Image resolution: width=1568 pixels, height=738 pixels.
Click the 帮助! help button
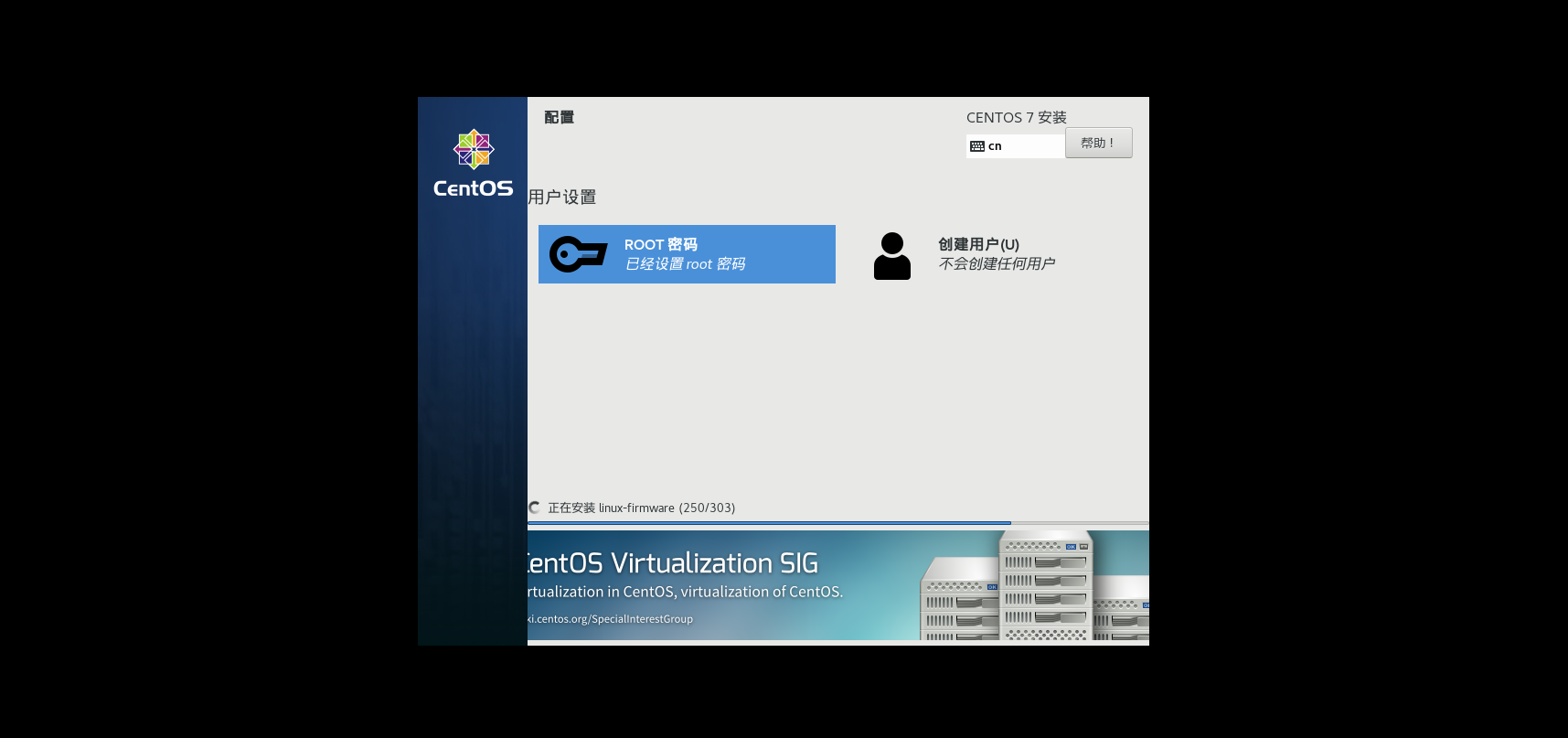tap(1098, 143)
